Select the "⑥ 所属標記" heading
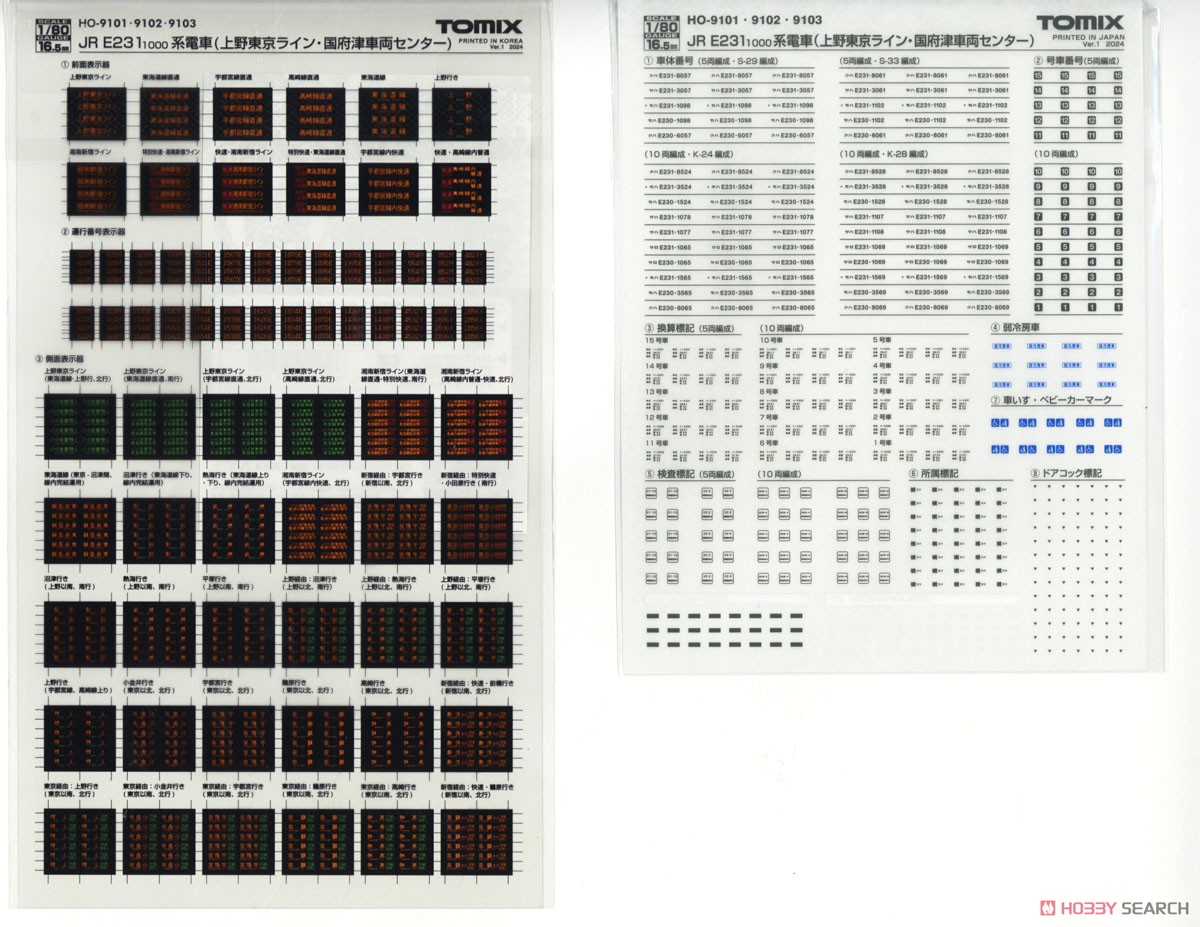This screenshot has width=1200, height=927. [x=933, y=474]
